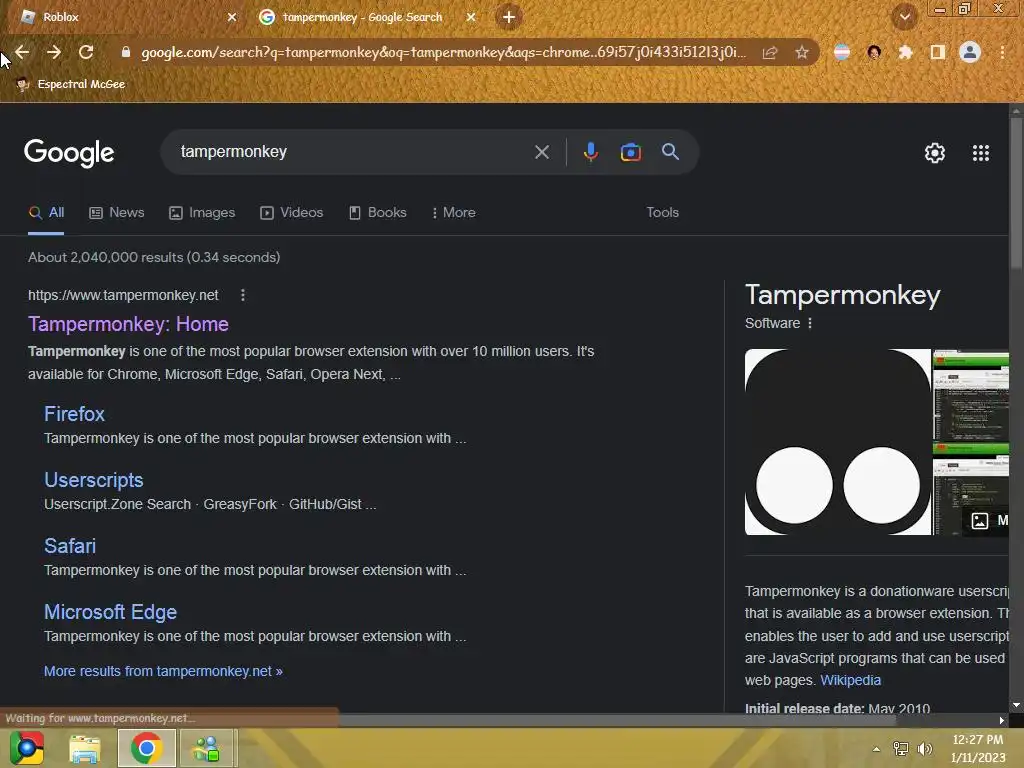Go back using the browser back arrow
Viewport: 1024px width, 768px height.
click(x=22, y=52)
